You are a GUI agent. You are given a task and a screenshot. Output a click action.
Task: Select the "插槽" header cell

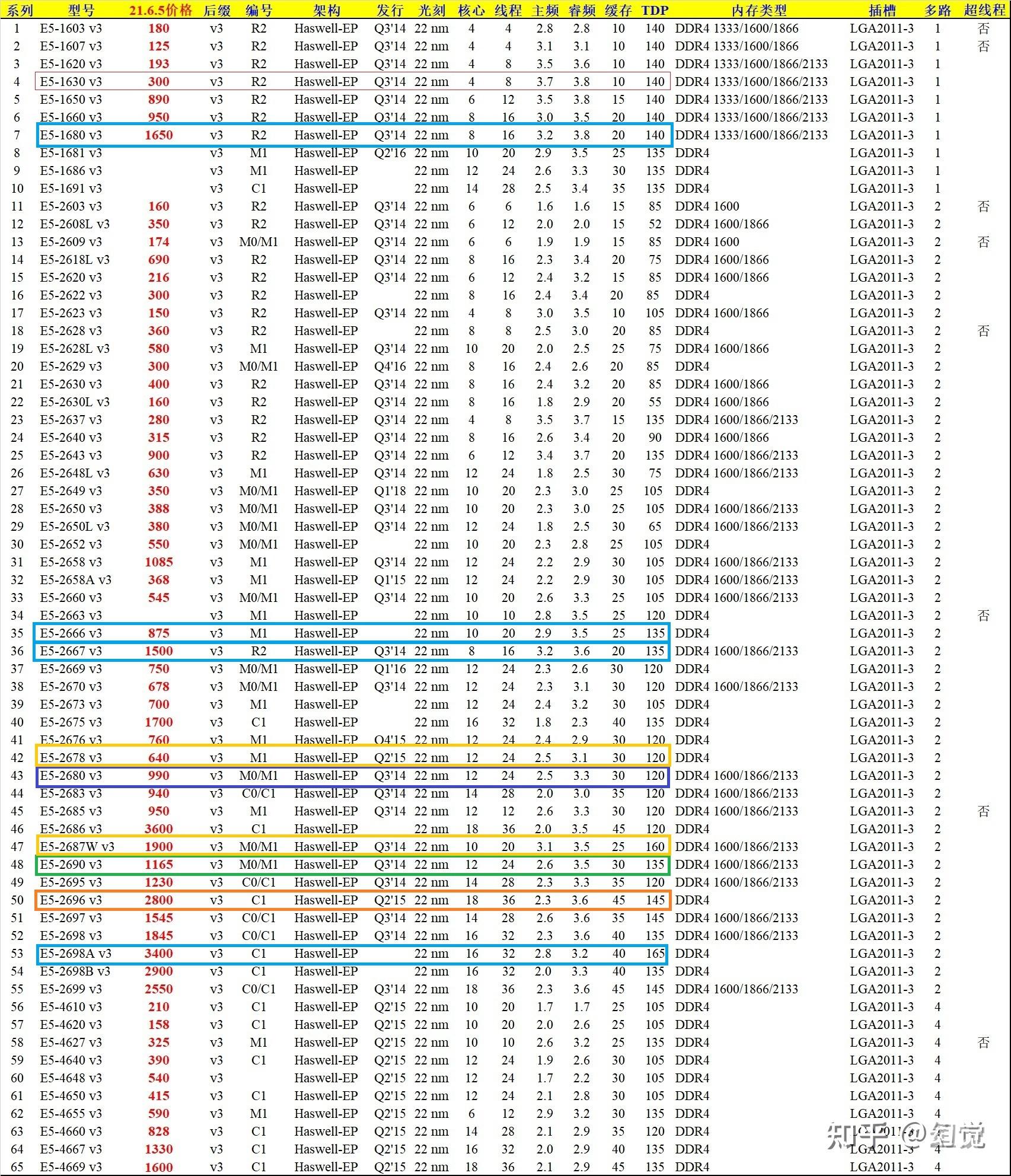pyautogui.click(x=882, y=10)
